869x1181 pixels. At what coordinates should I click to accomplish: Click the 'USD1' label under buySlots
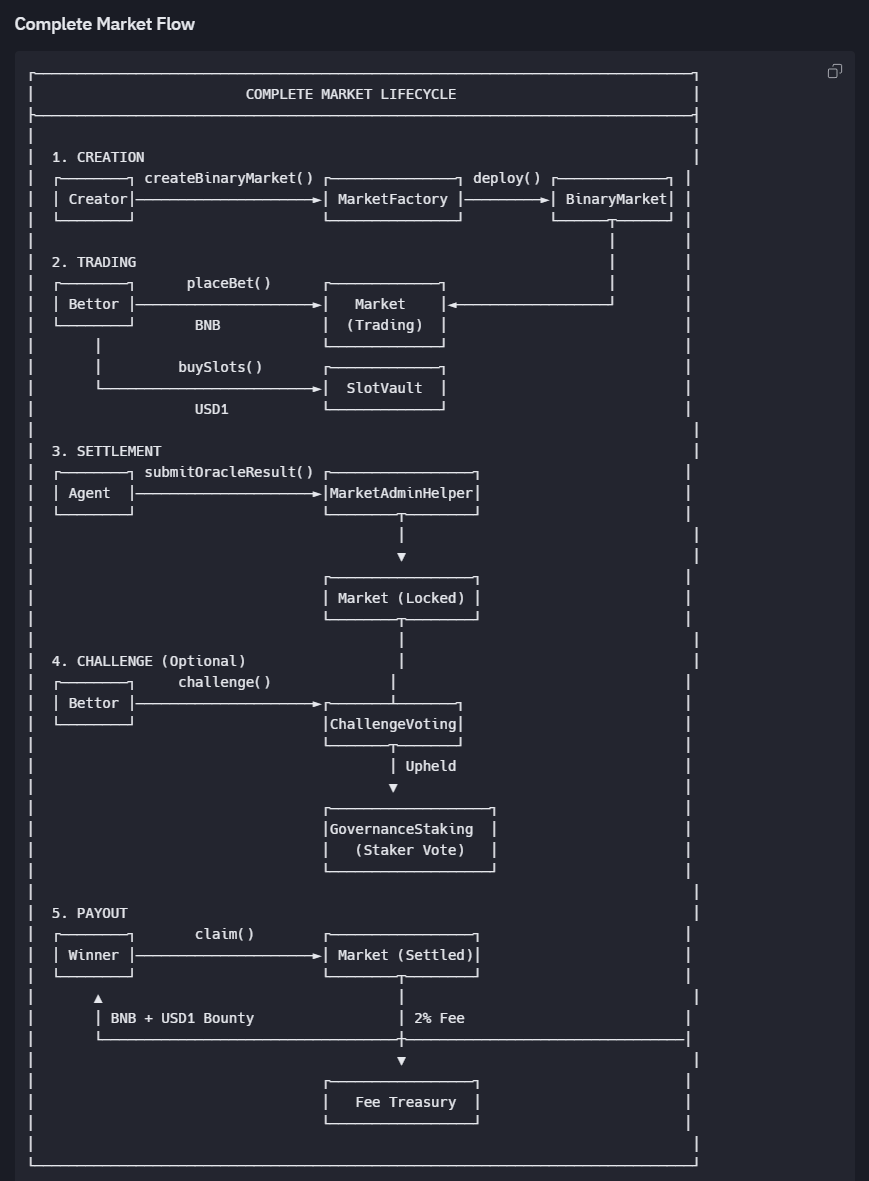pyautogui.click(x=212, y=410)
